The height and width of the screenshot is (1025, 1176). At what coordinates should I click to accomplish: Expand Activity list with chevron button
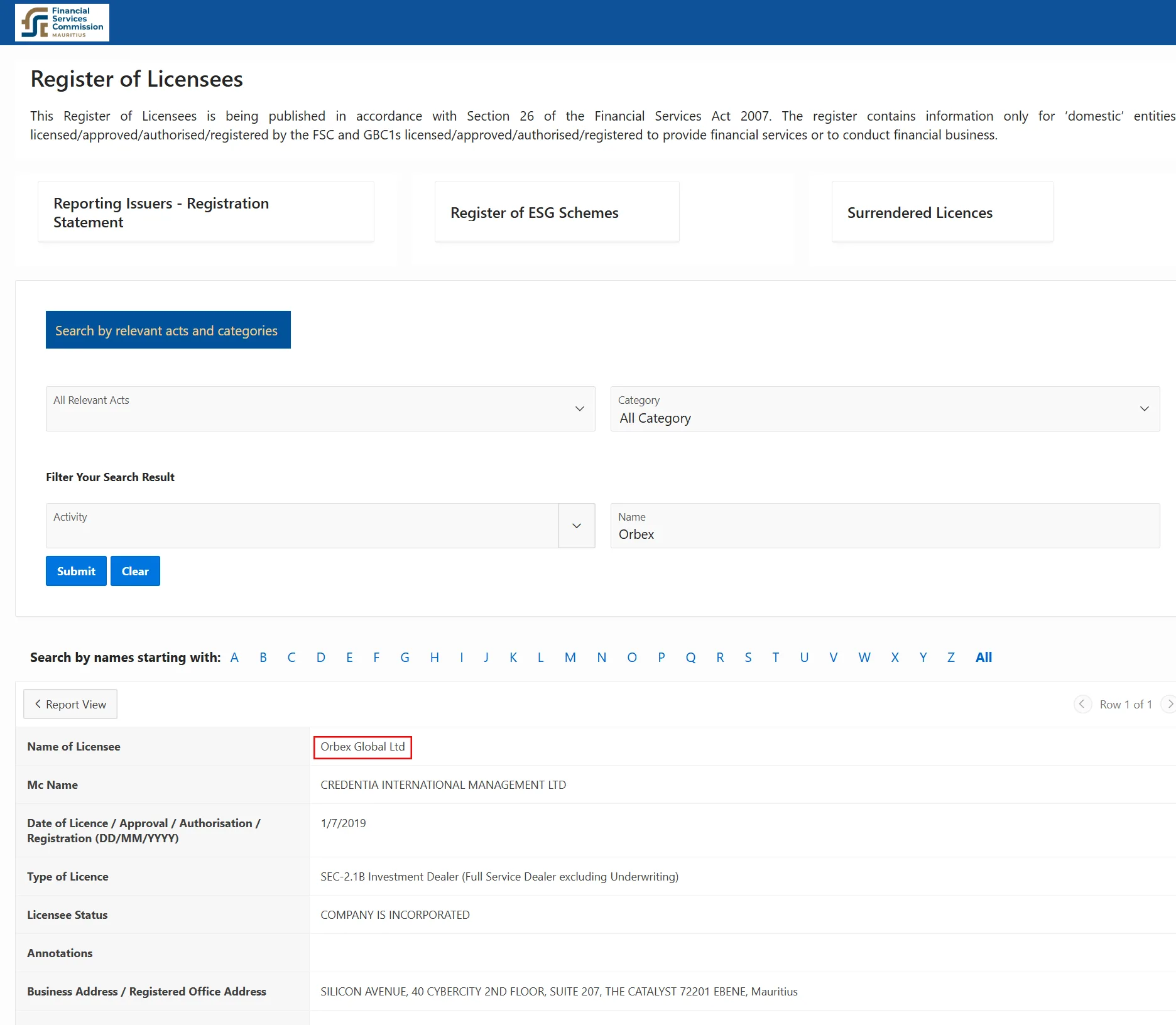(x=577, y=526)
